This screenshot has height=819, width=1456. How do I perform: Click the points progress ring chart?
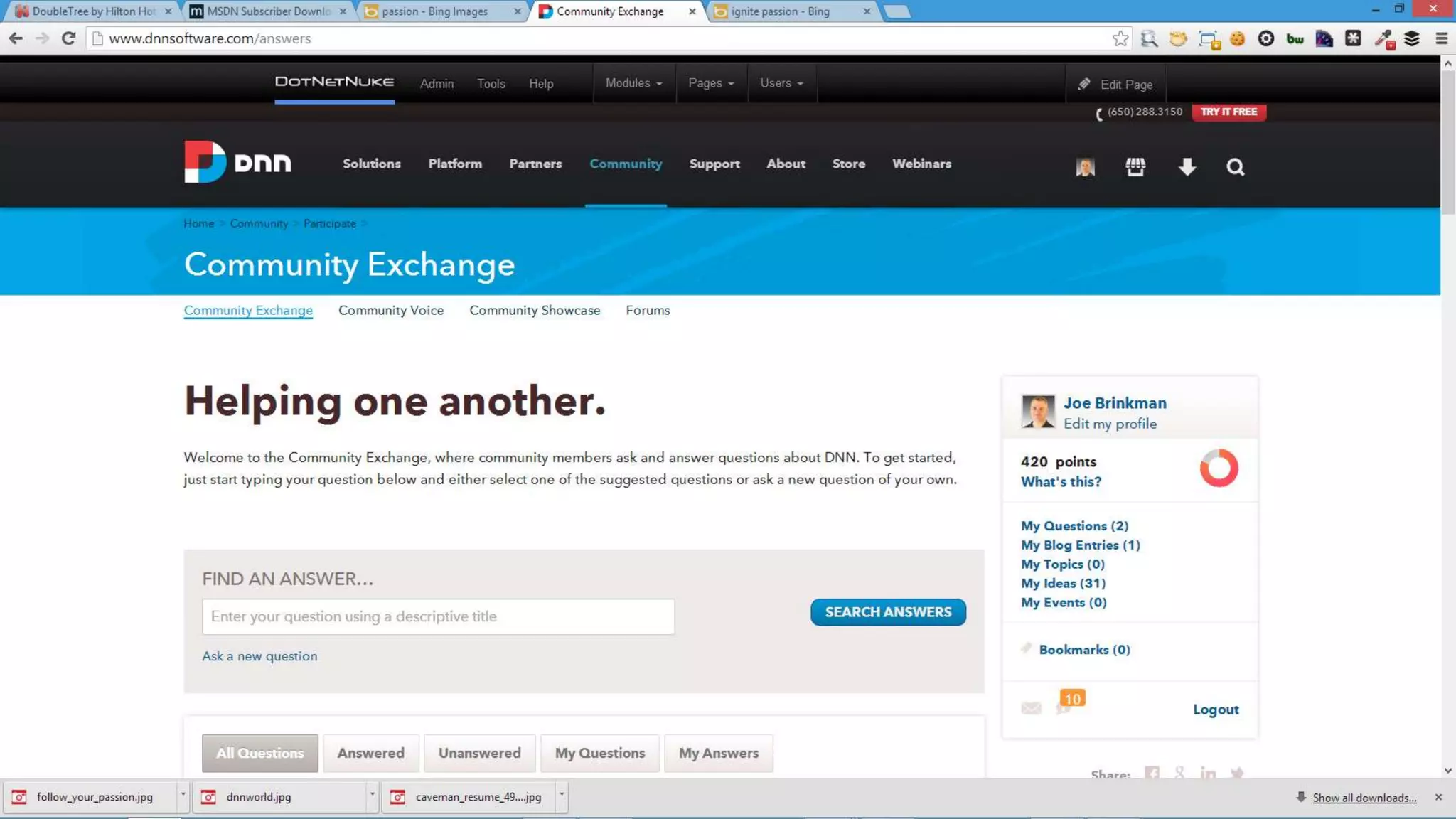point(1219,468)
